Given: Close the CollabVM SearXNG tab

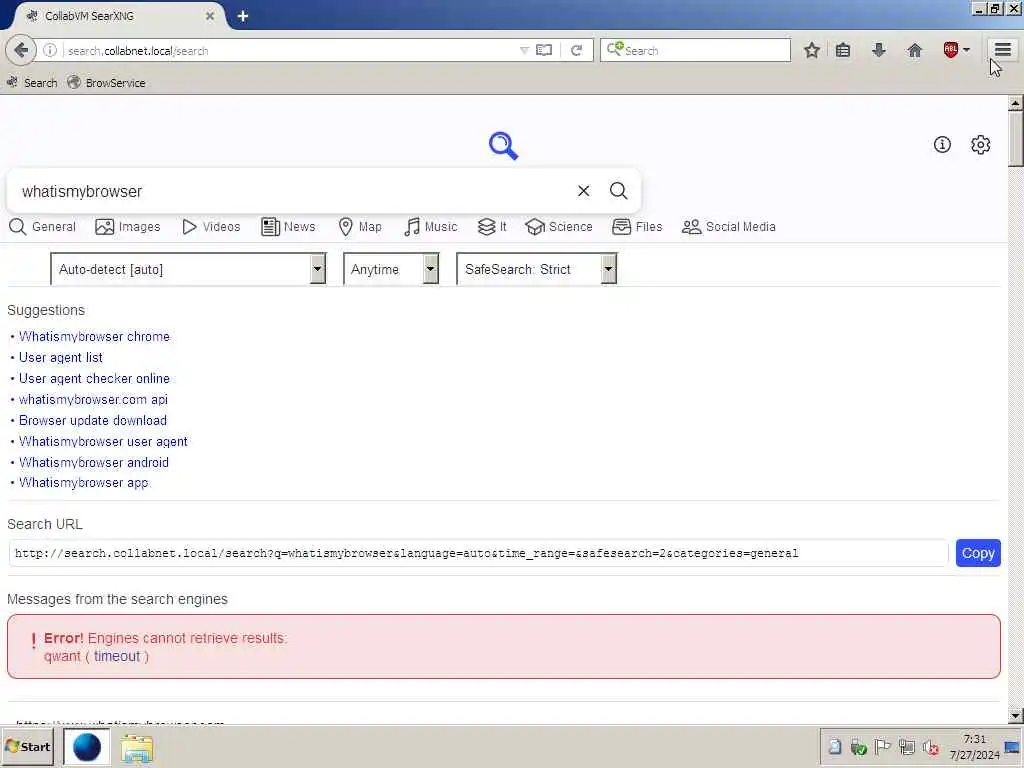Looking at the screenshot, I should click(x=210, y=16).
